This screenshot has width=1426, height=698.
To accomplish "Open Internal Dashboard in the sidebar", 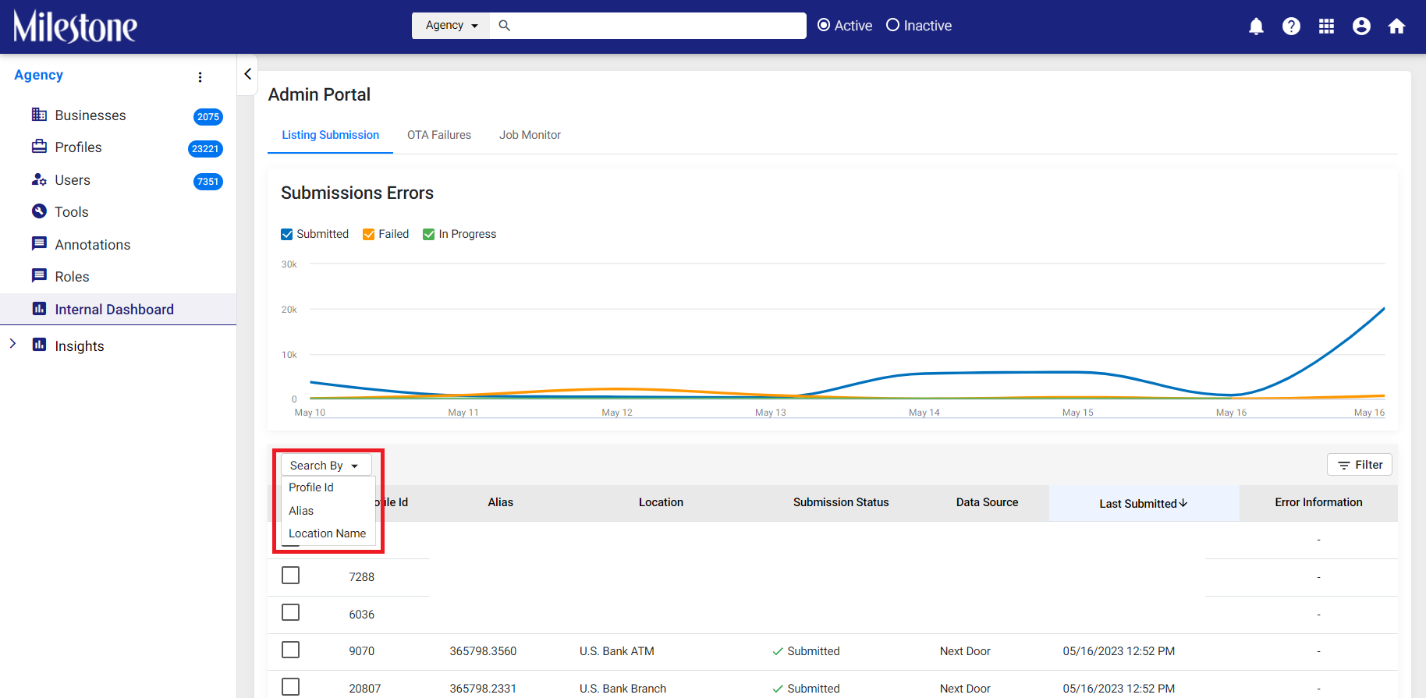I will [x=118, y=309].
